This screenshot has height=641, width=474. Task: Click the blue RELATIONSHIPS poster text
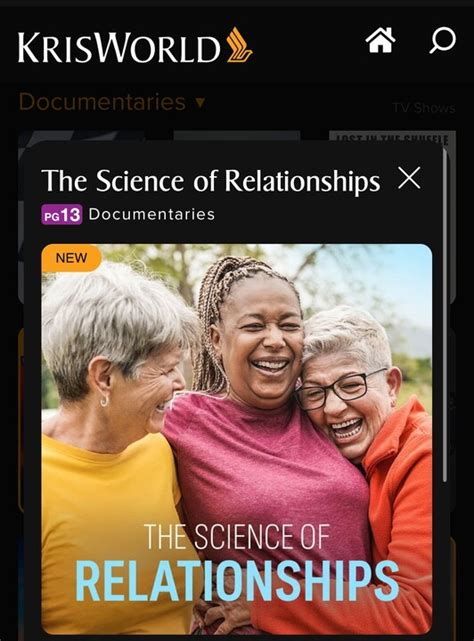[x=237, y=580]
